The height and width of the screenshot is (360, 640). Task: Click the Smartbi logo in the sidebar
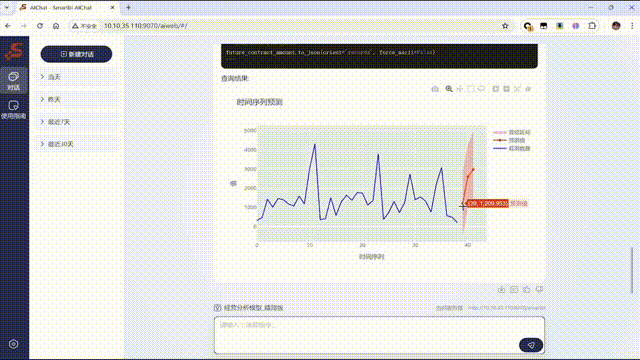pyautogui.click(x=14, y=51)
